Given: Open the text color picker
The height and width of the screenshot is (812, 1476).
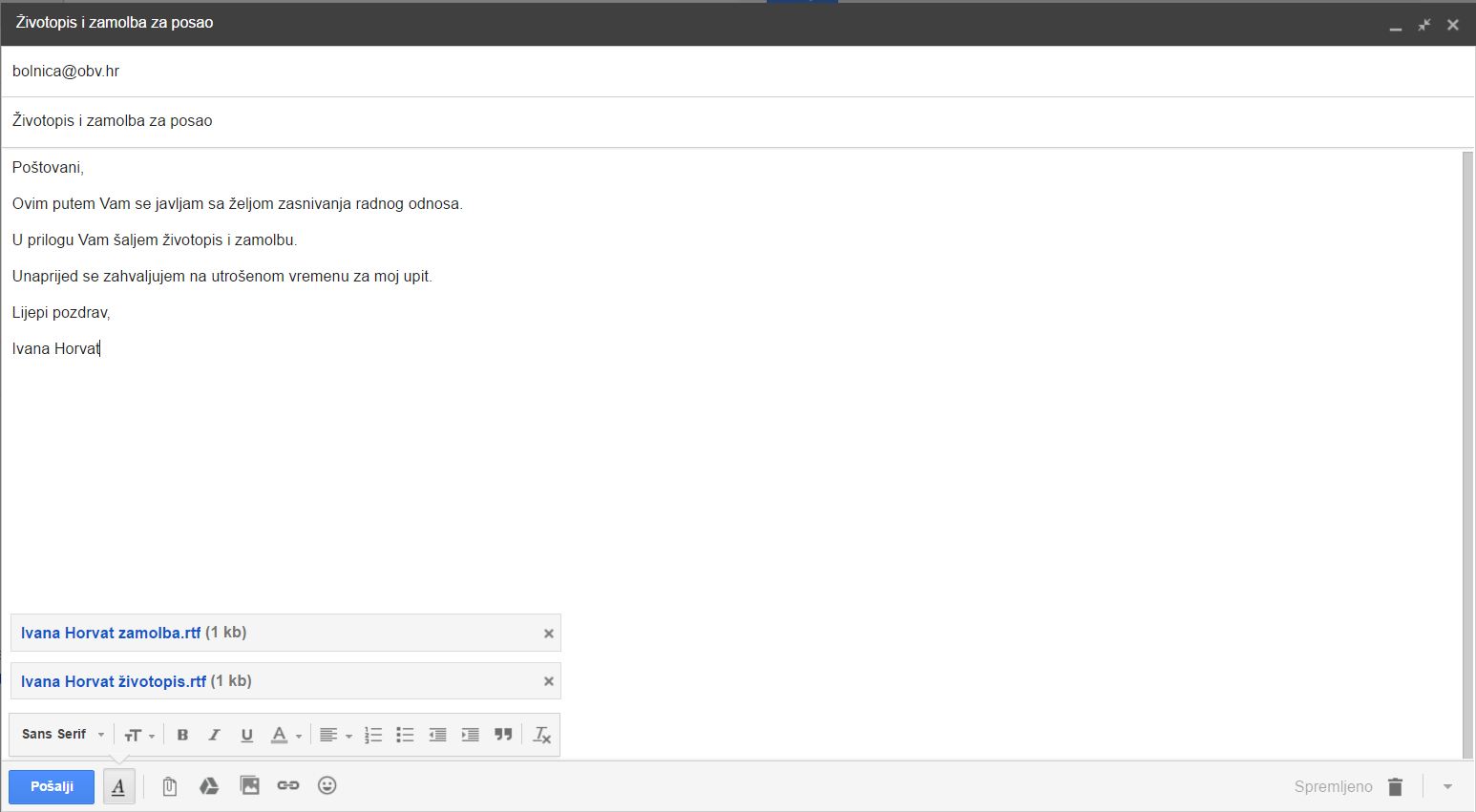Looking at the screenshot, I should tap(285, 735).
